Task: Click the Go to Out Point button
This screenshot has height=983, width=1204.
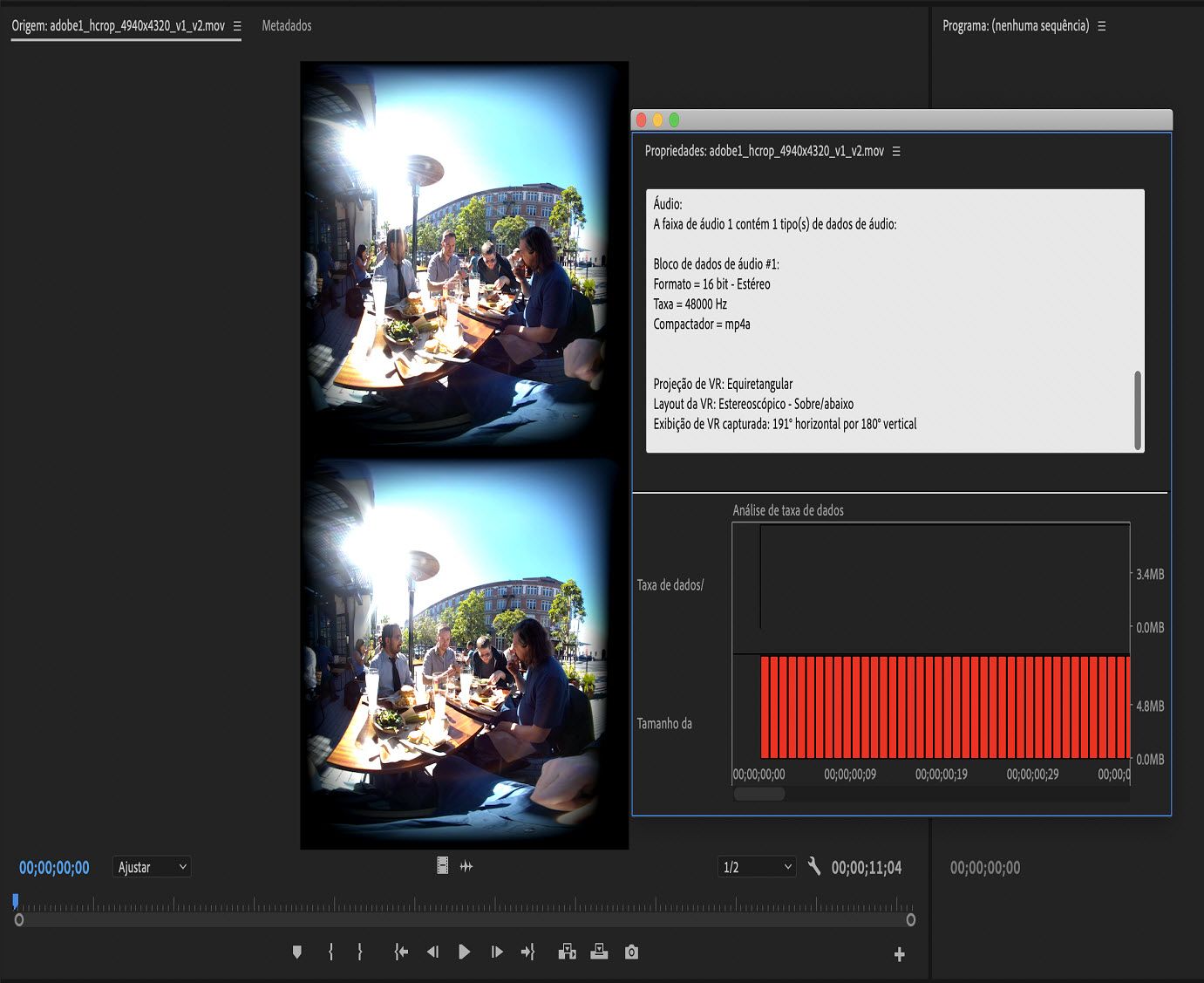Action: click(527, 952)
